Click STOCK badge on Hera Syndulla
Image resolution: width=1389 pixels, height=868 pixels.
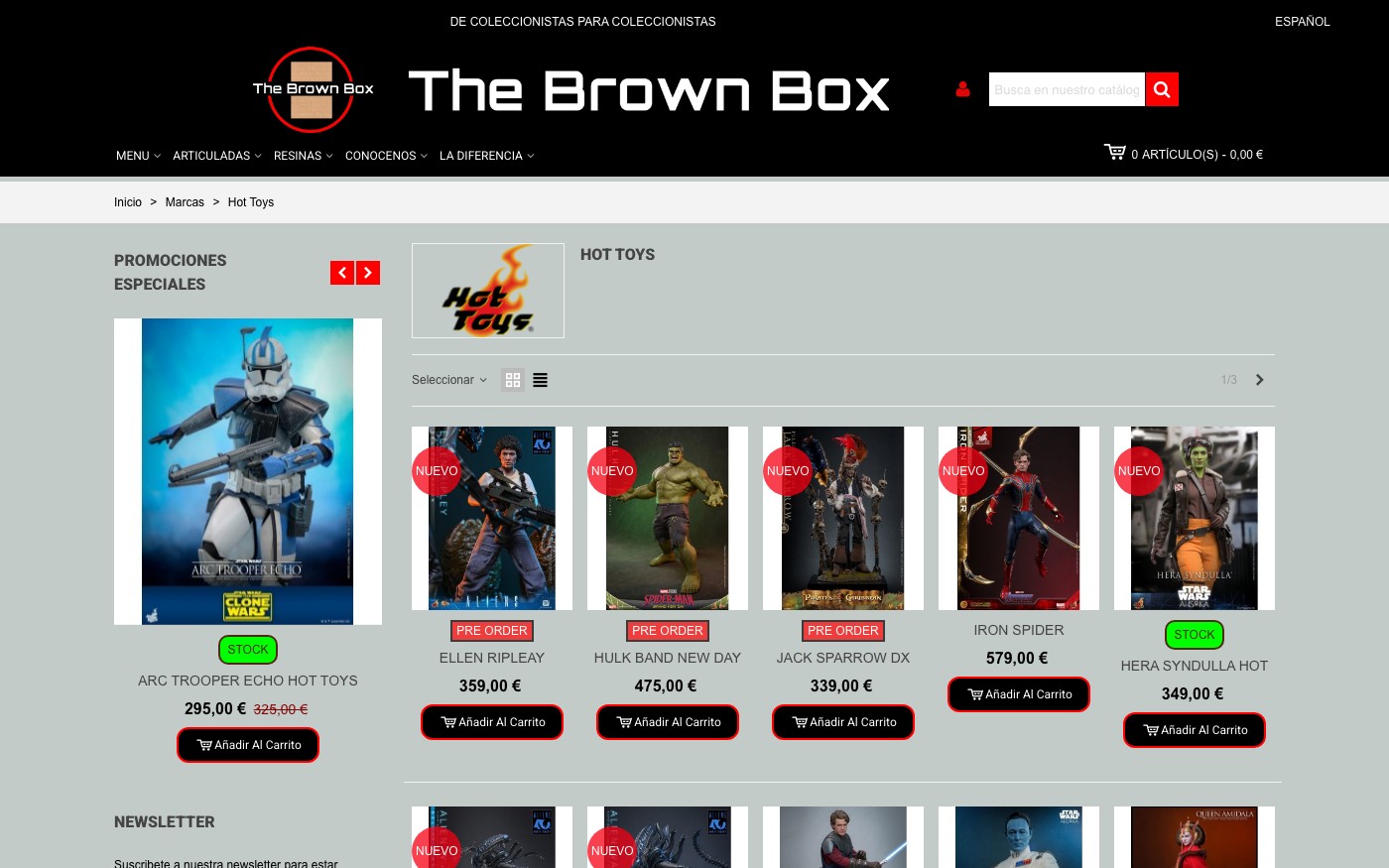(x=1195, y=635)
